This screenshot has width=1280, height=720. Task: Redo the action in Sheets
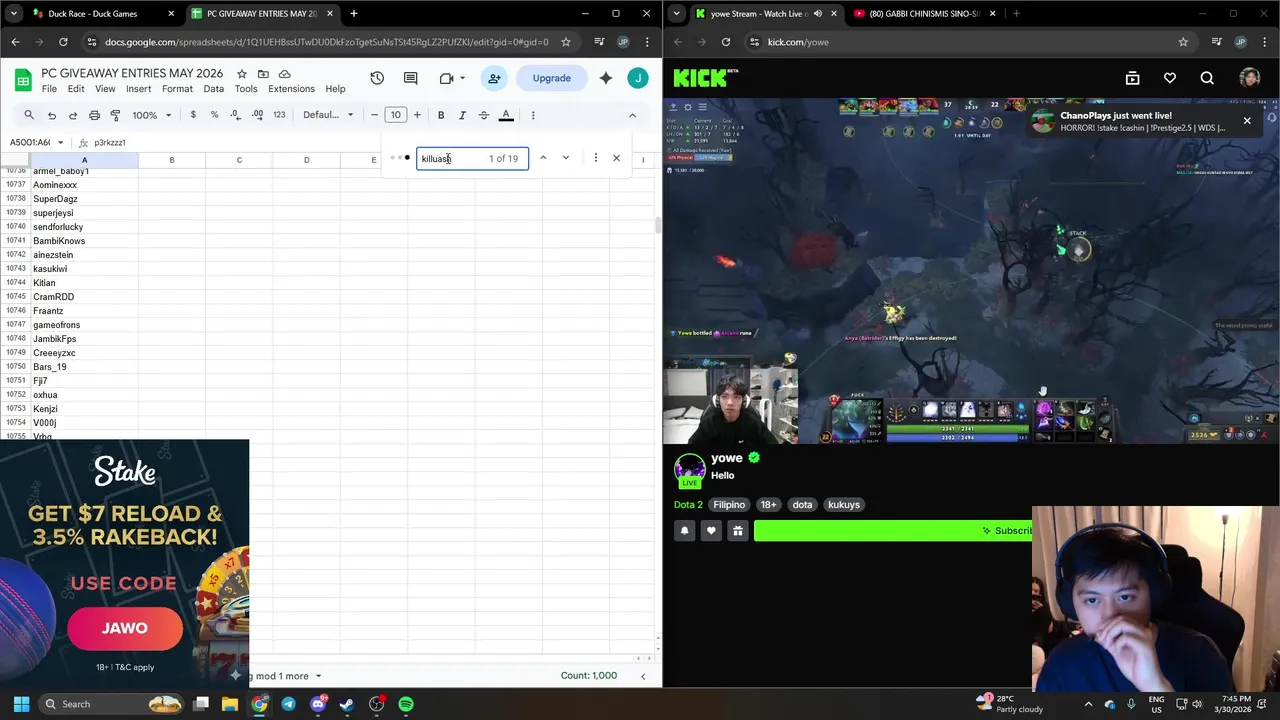73,115
